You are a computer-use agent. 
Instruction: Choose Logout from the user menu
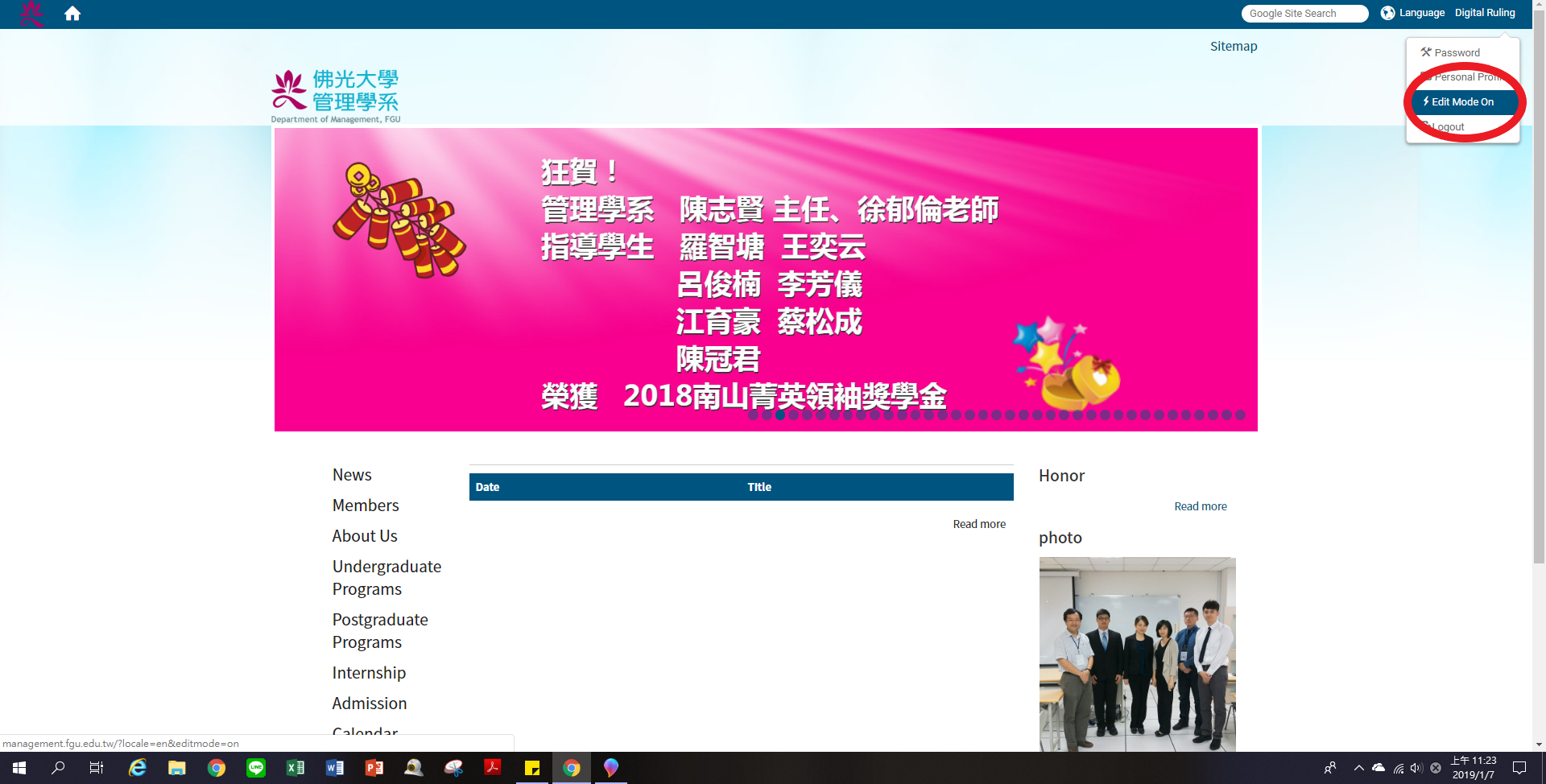click(x=1448, y=127)
